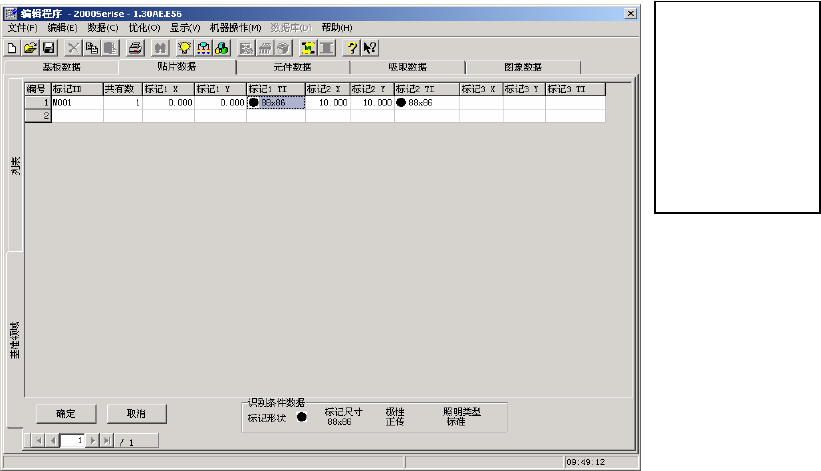Switch to the 元件数据 tab

pos(293,67)
